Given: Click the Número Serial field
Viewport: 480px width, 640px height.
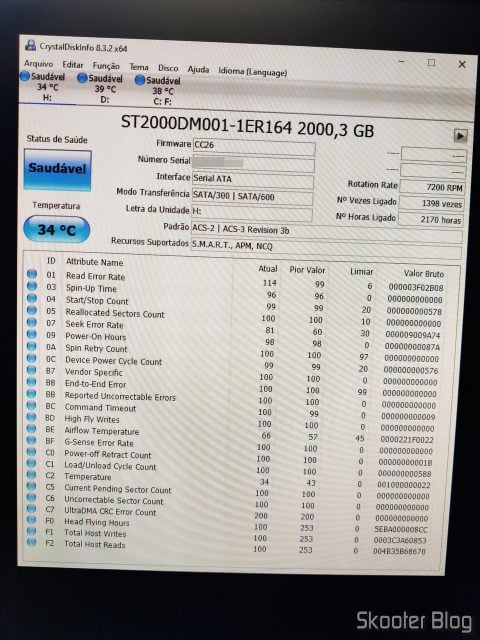Looking at the screenshot, I should (253, 164).
